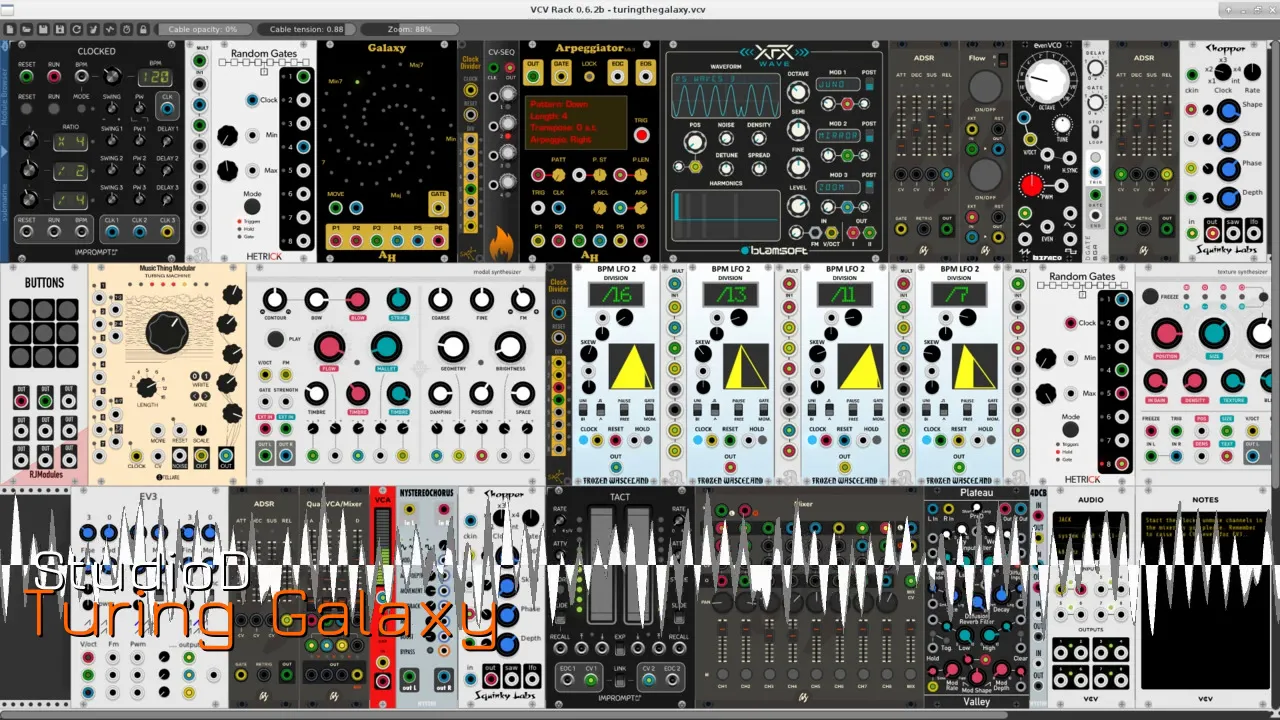Click the New patch icon in toolbar
Screen dimensions: 1280x720
[x=10, y=29]
